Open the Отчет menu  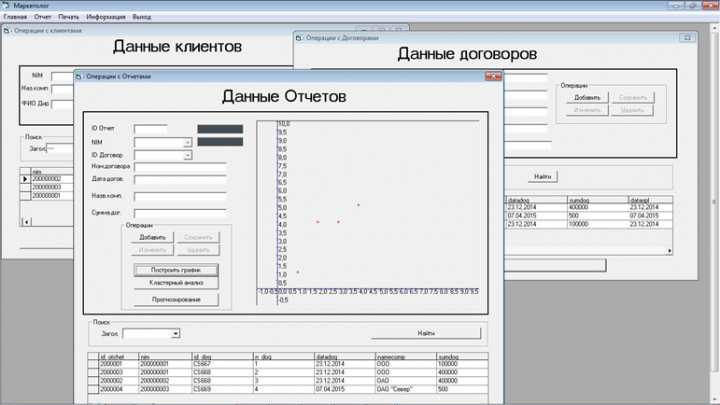coord(42,17)
